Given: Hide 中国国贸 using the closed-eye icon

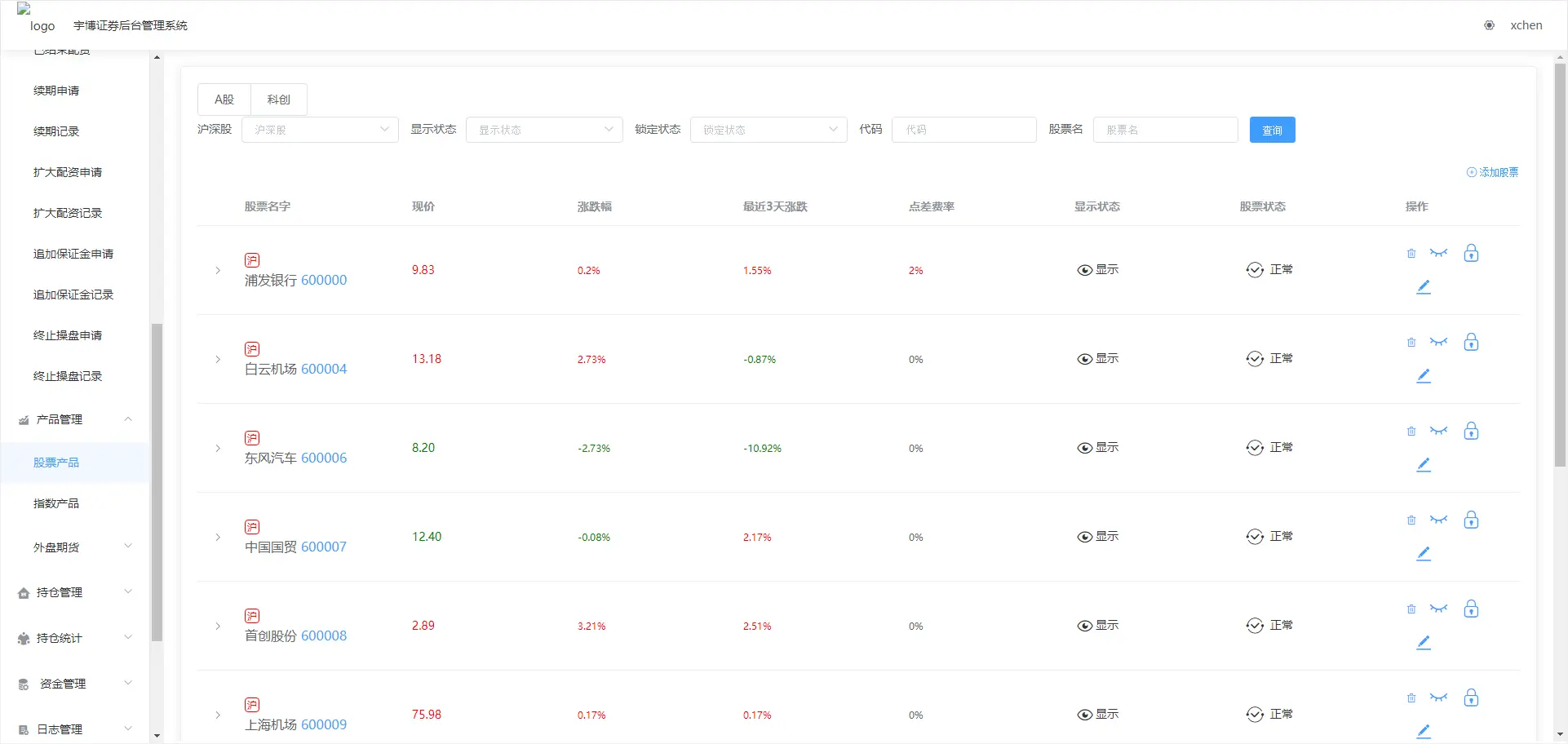Looking at the screenshot, I should pos(1438,520).
